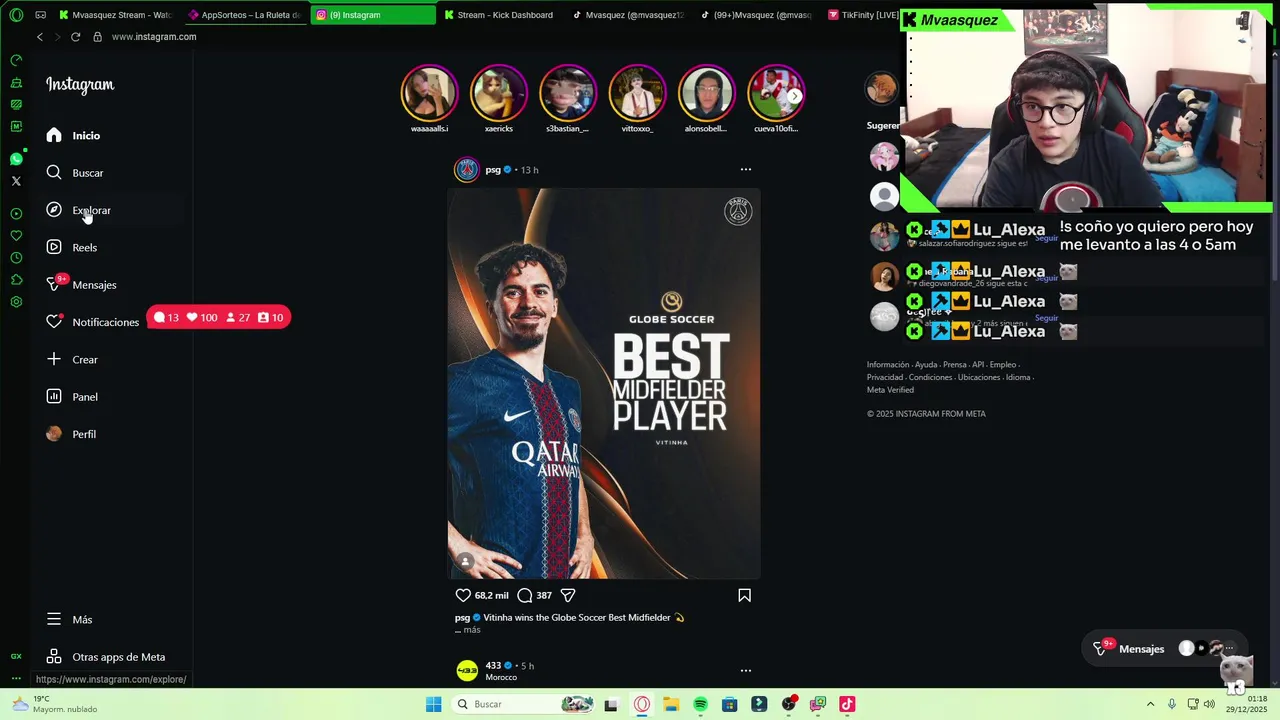
Task: Click the www.instagram.com address bar
Action: [154, 37]
